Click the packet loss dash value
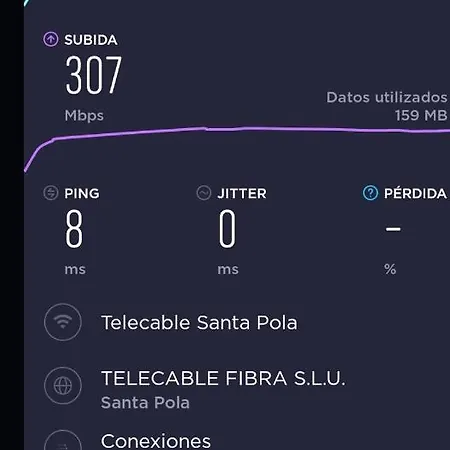This screenshot has height=450, width=450. coord(393,229)
